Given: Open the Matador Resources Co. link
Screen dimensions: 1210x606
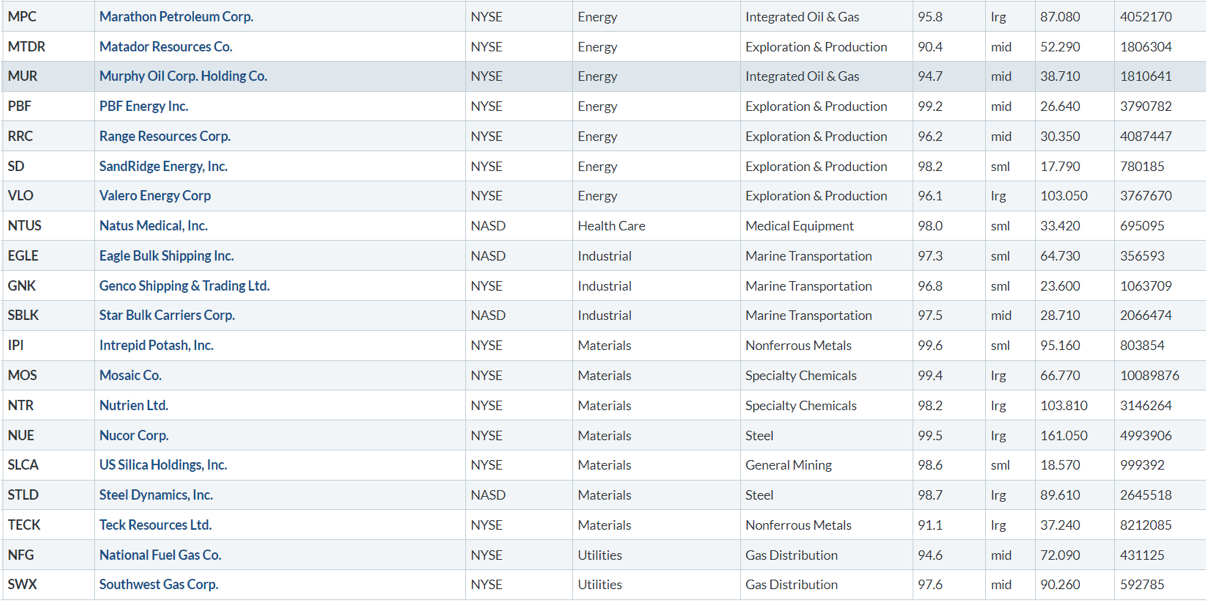Looking at the screenshot, I should click(x=165, y=47).
